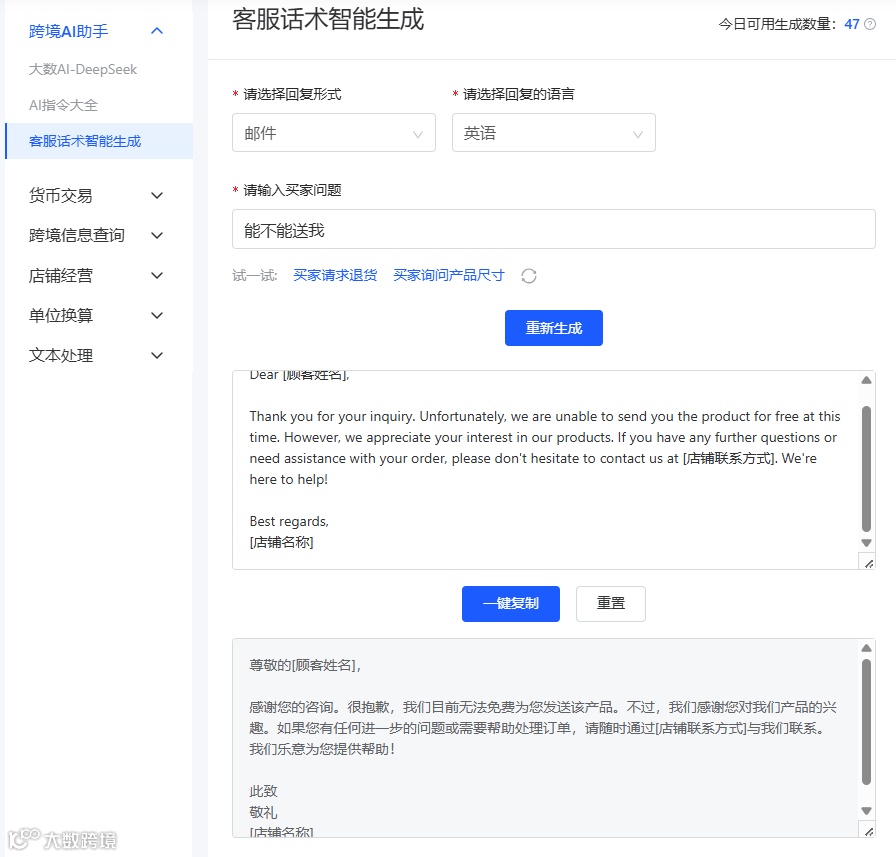The image size is (896, 857).
Task: Click the 请输入买家问题 label
Action: 292,190
